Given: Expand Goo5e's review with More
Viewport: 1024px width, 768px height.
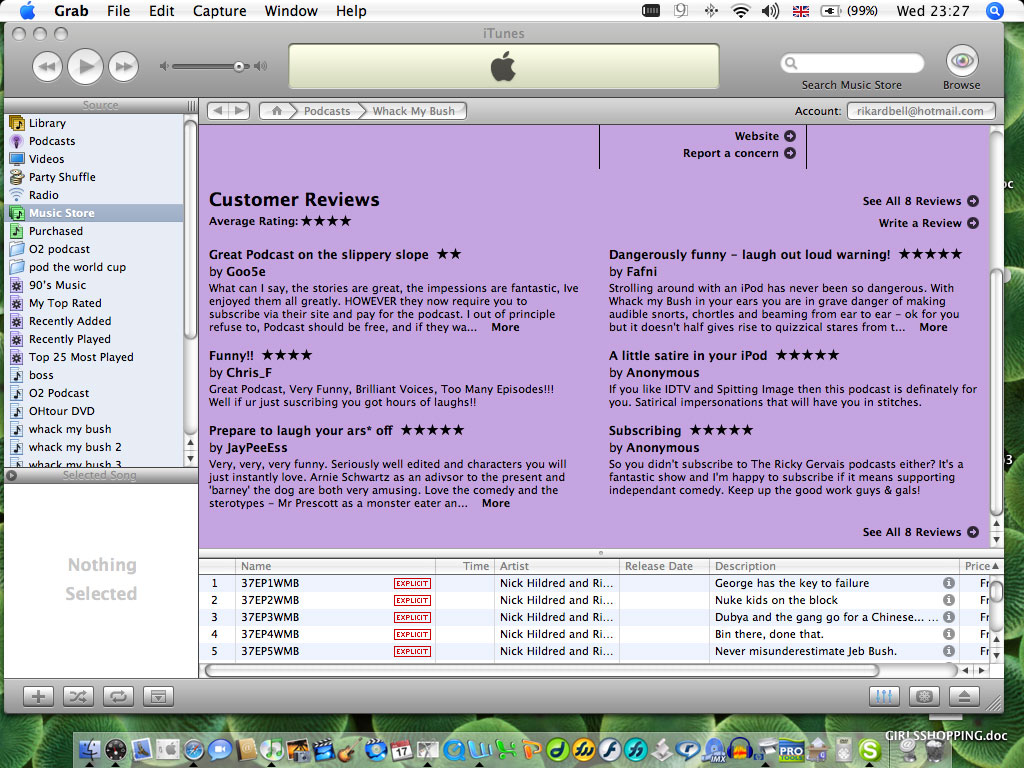Looking at the screenshot, I should pyautogui.click(x=505, y=327).
